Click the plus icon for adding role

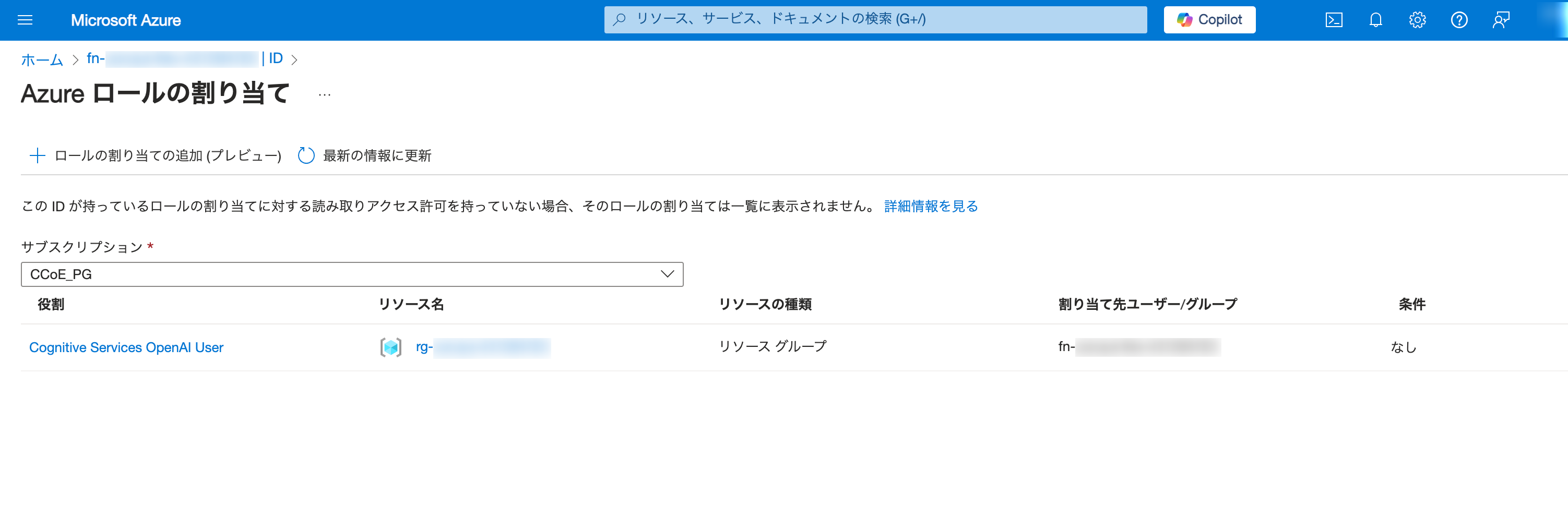point(37,155)
